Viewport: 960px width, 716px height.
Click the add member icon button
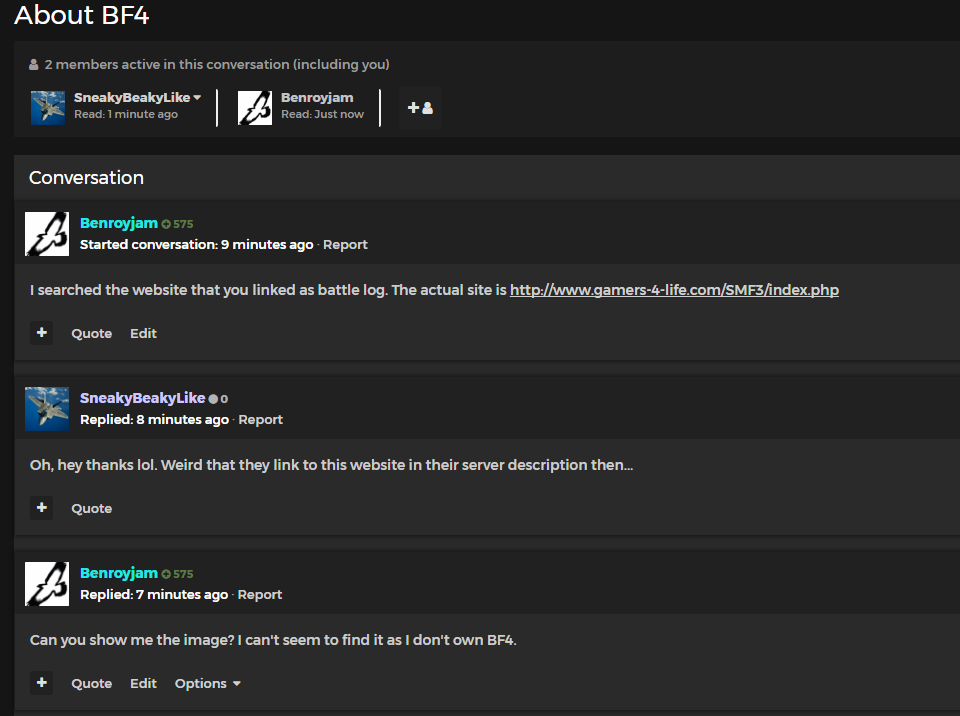[420, 108]
